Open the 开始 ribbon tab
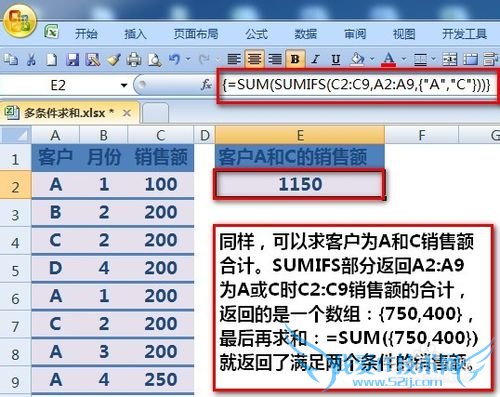 (86, 34)
